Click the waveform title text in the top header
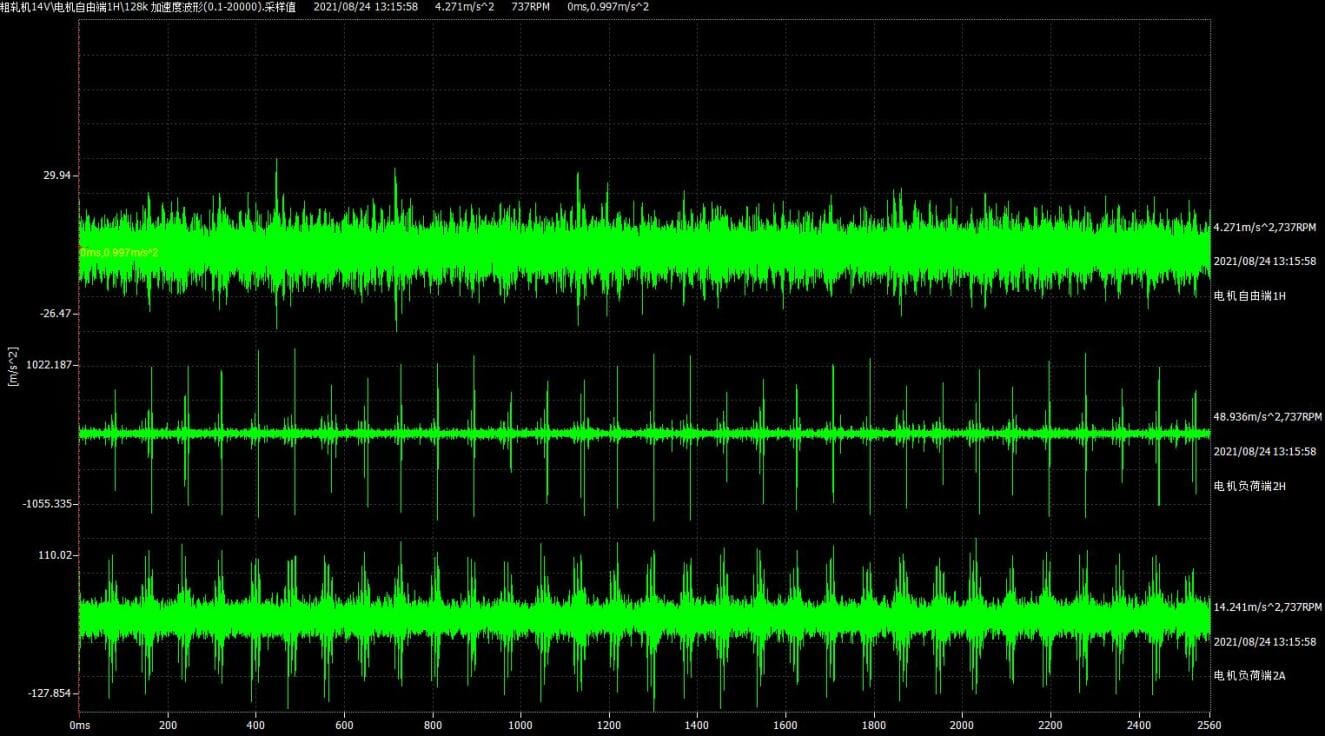Image resolution: width=1325 pixels, height=736 pixels. click(x=148, y=7)
